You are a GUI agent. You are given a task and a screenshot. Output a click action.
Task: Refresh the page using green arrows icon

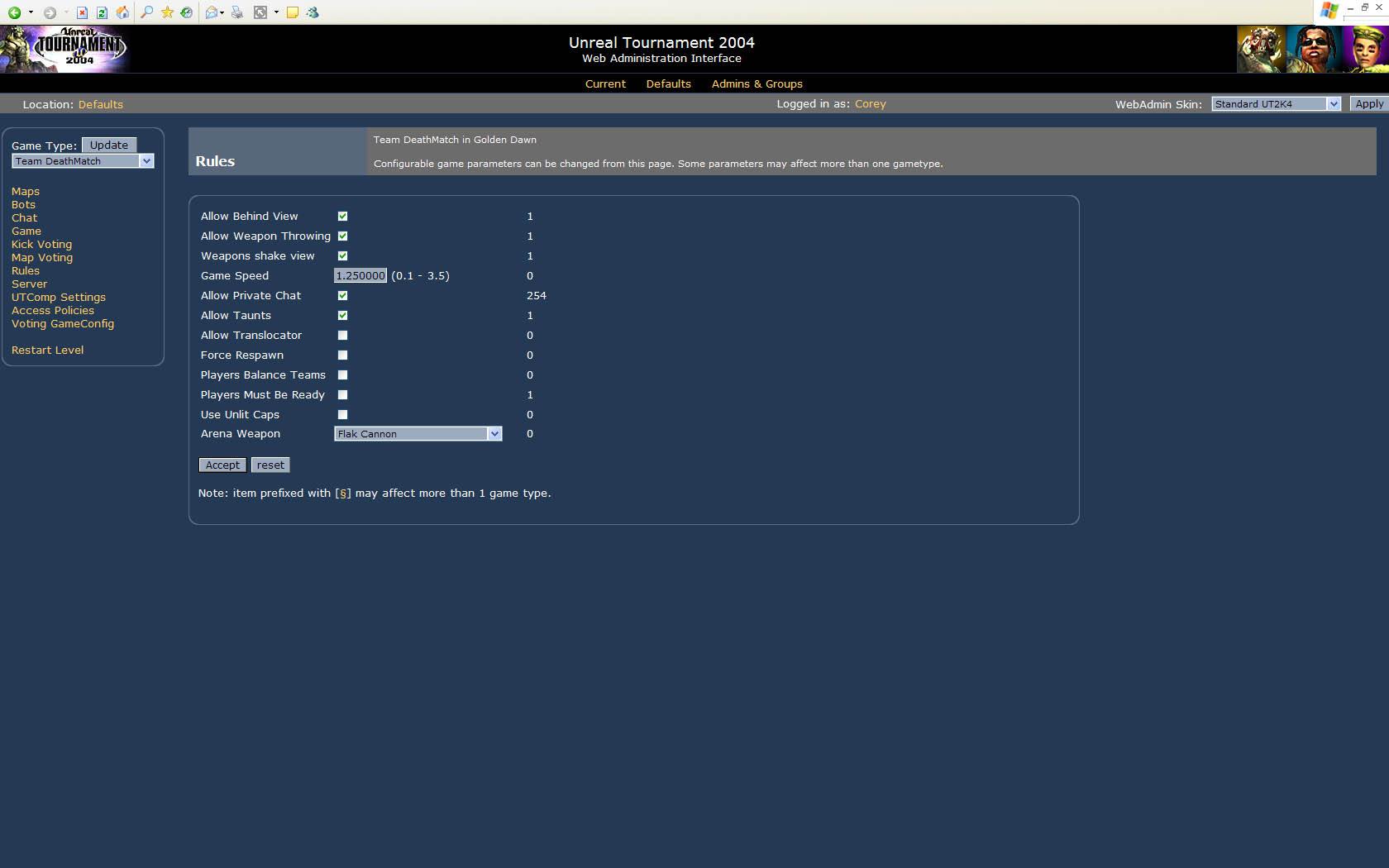tap(102, 12)
